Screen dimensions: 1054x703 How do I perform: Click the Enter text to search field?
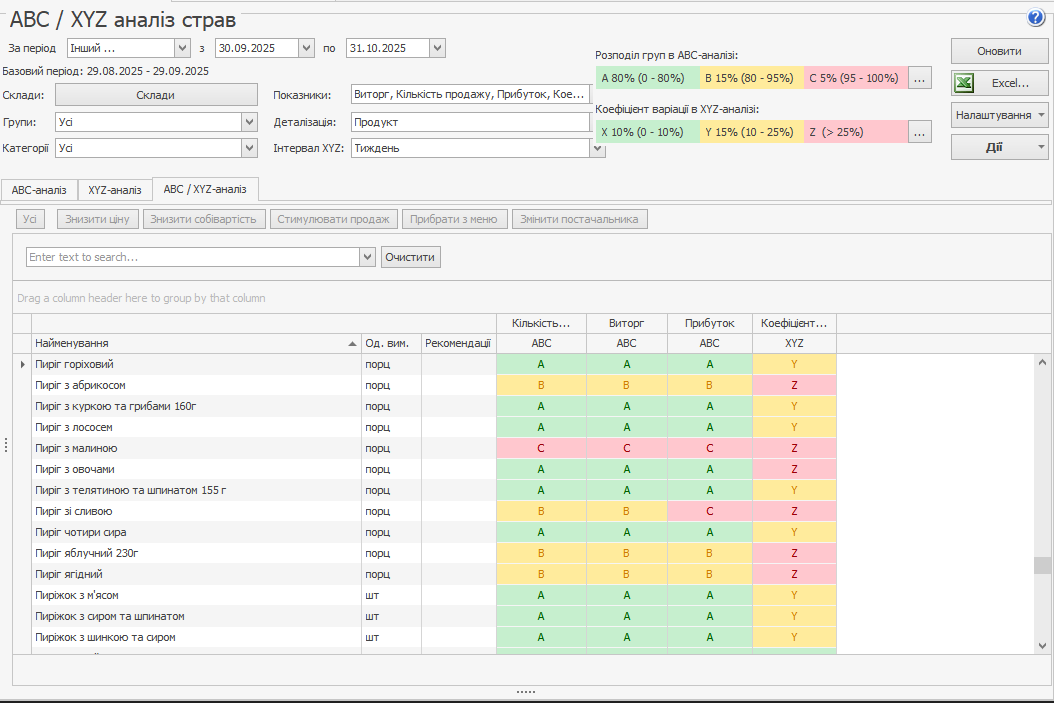tap(192, 257)
